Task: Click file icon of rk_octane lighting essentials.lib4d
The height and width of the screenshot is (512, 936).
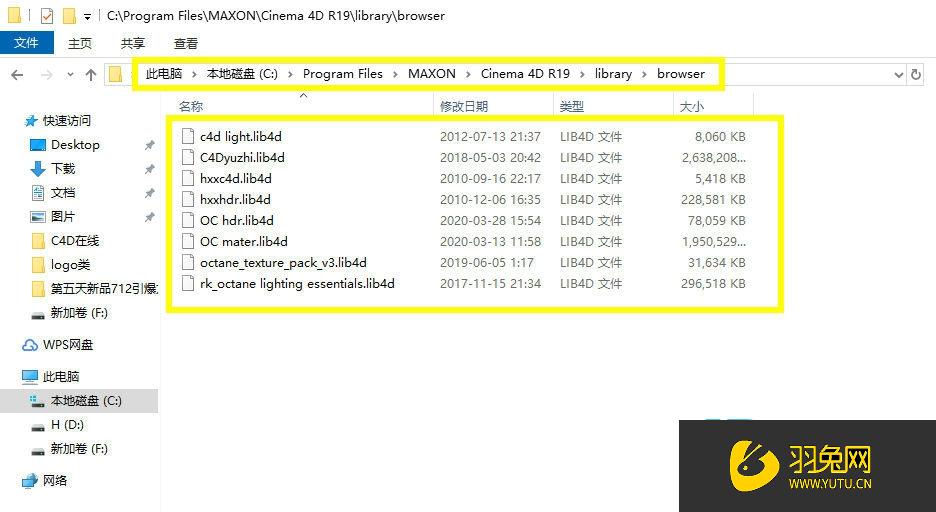Action: pyautogui.click(x=188, y=283)
